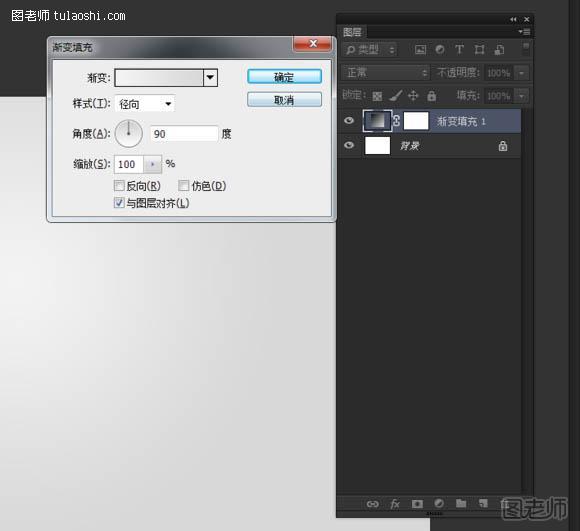The image size is (580, 531).
Task: Filter layers by adjustment layers icon
Action: (x=440, y=50)
